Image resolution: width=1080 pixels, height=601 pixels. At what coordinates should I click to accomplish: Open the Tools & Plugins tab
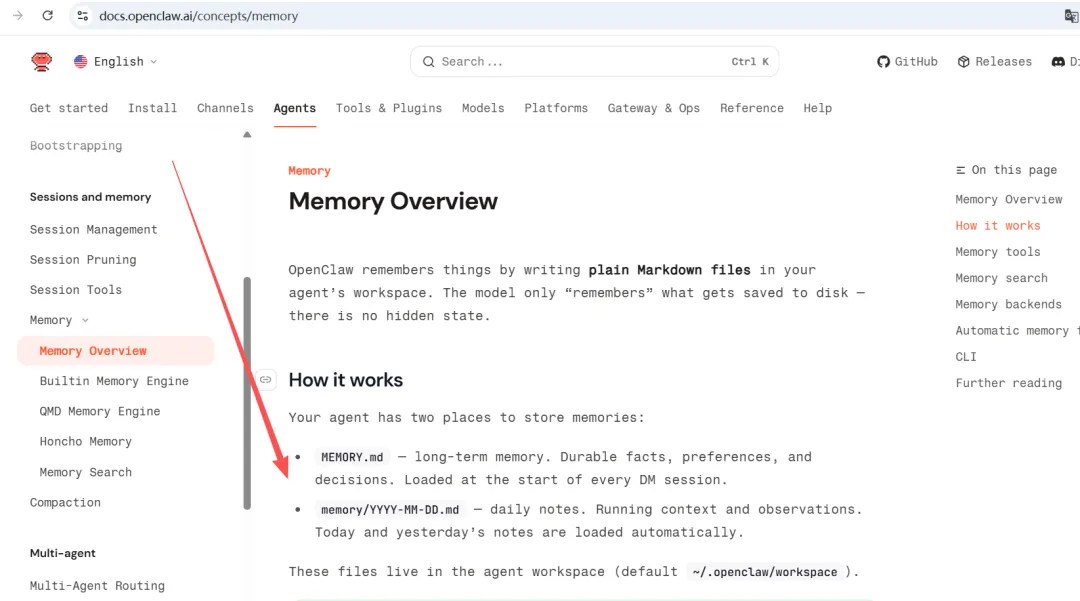(x=389, y=108)
